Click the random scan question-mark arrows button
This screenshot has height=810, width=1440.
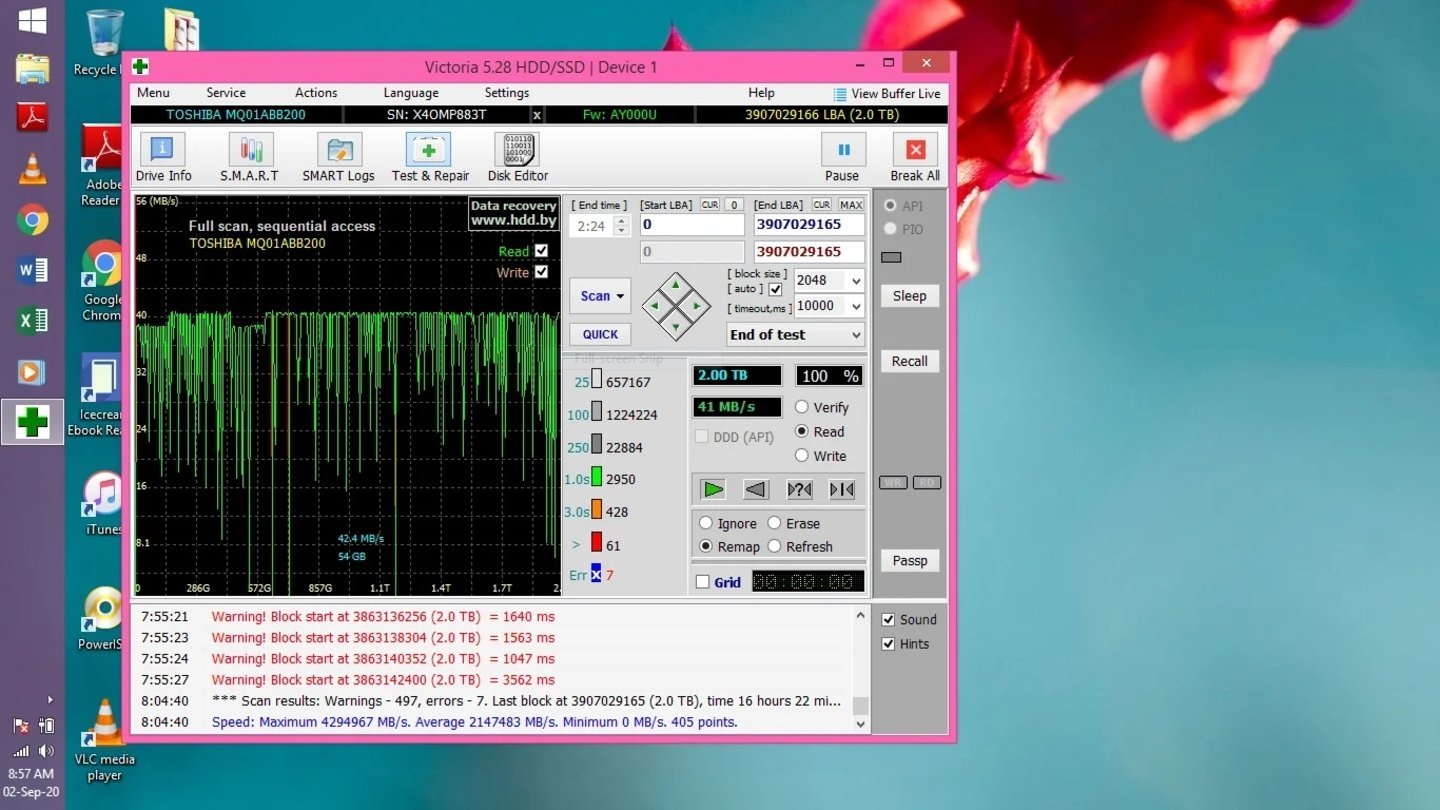[799, 489]
